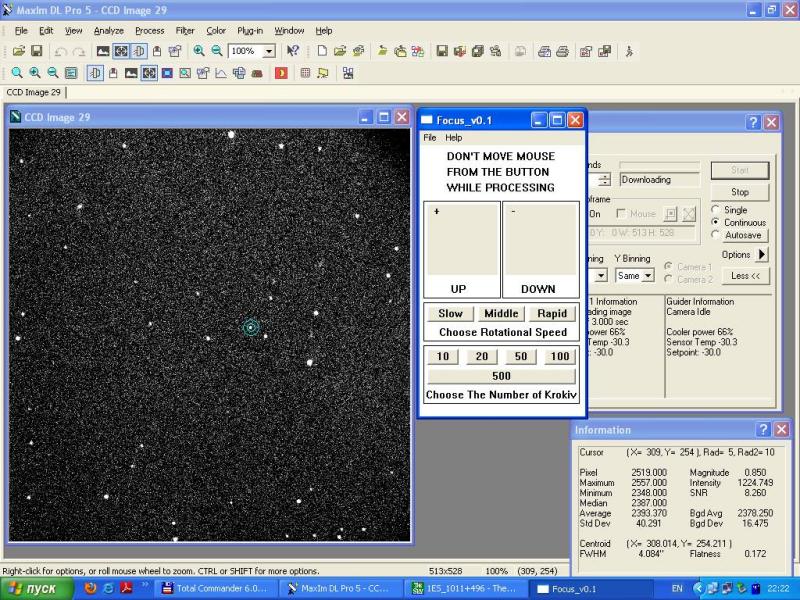Open the Undo icon in the main toolbar

coord(61,52)
